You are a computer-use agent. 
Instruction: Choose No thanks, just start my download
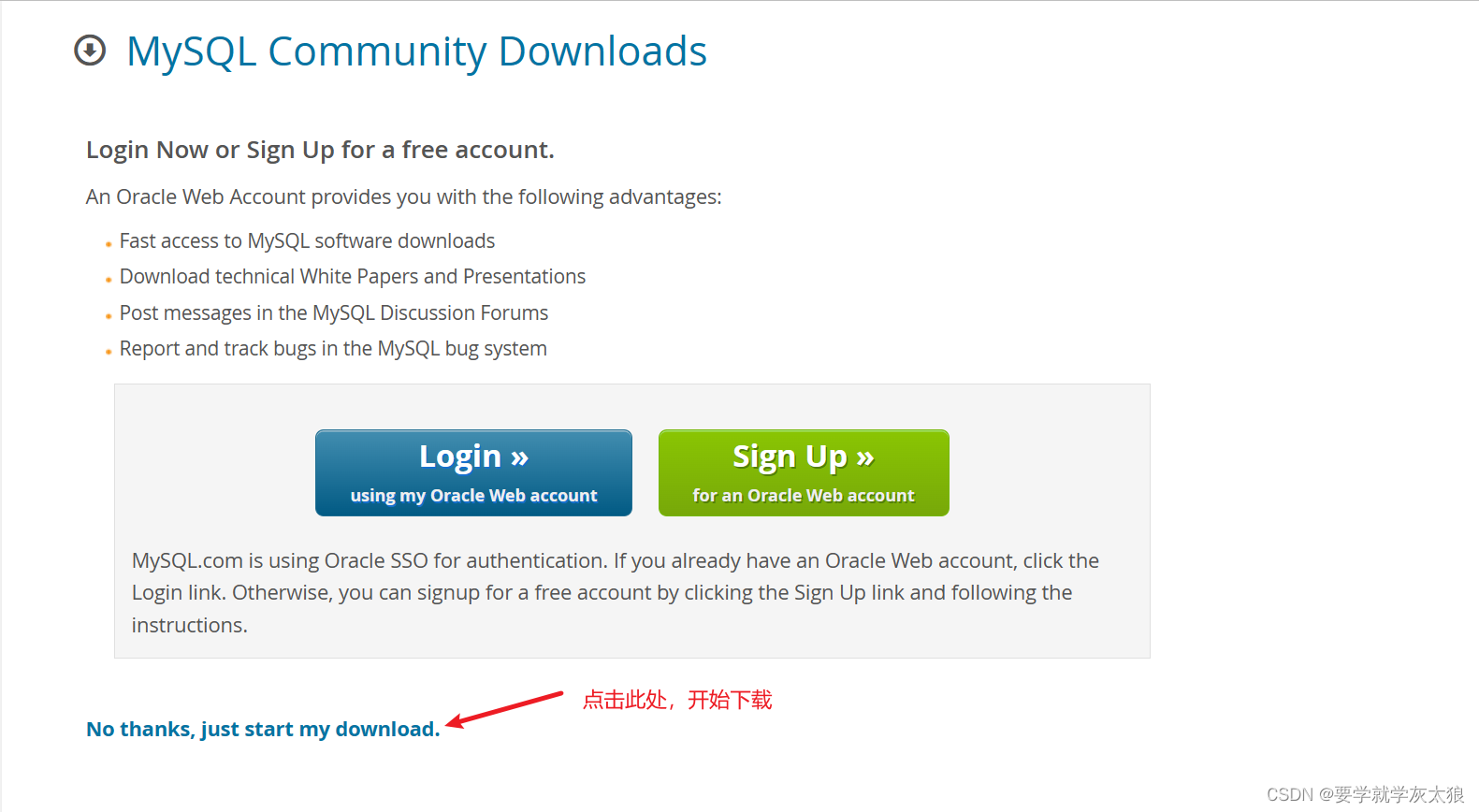tap(263, 729)
